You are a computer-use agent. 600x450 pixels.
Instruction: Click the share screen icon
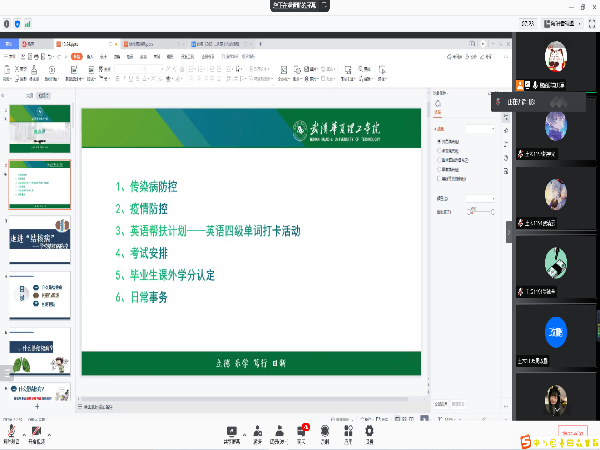click(232, 430)
